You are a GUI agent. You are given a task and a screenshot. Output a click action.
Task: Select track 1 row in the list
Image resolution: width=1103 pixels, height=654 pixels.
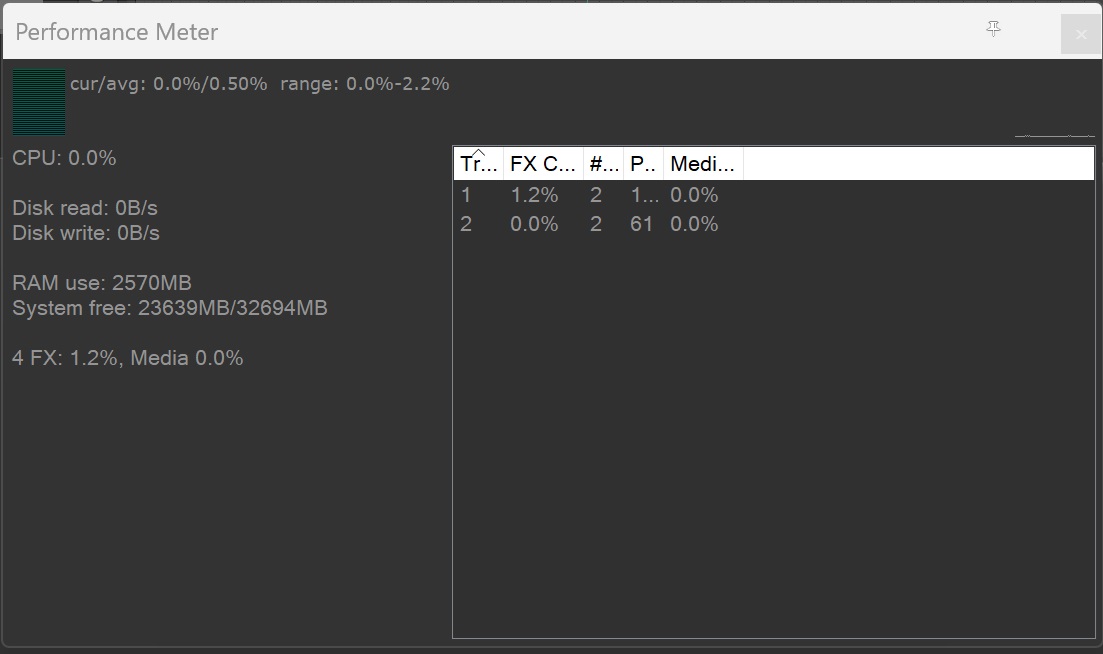[466, 195]
